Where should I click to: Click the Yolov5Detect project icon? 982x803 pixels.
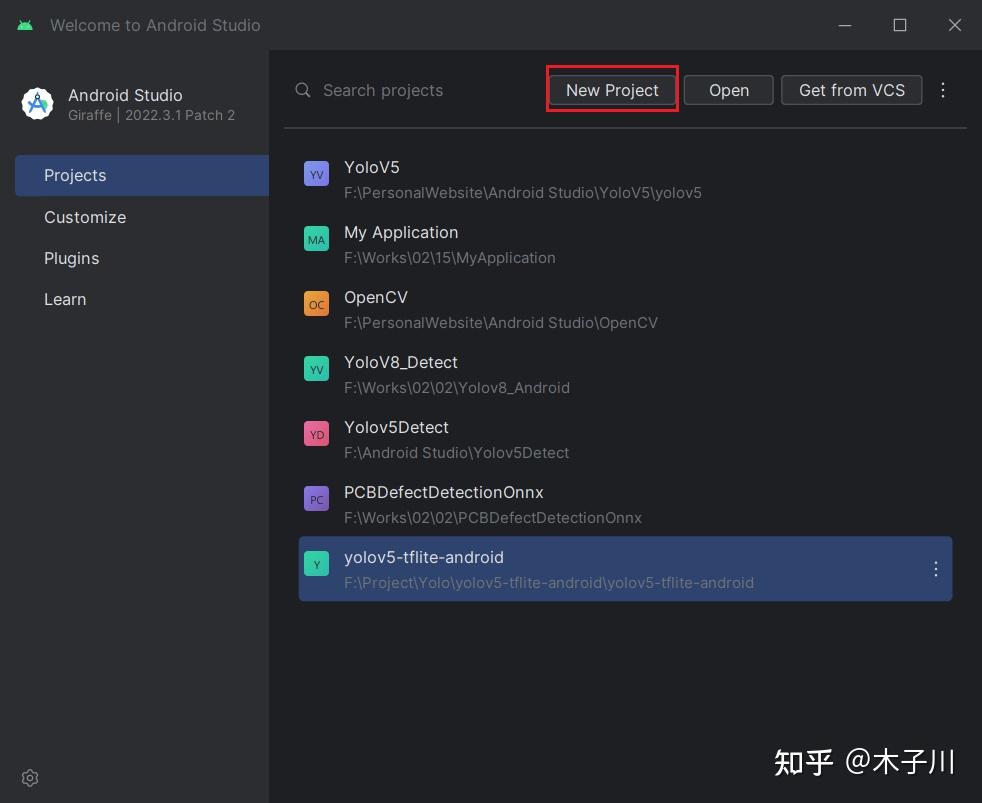pyautogui.click(x=316, y=433)
